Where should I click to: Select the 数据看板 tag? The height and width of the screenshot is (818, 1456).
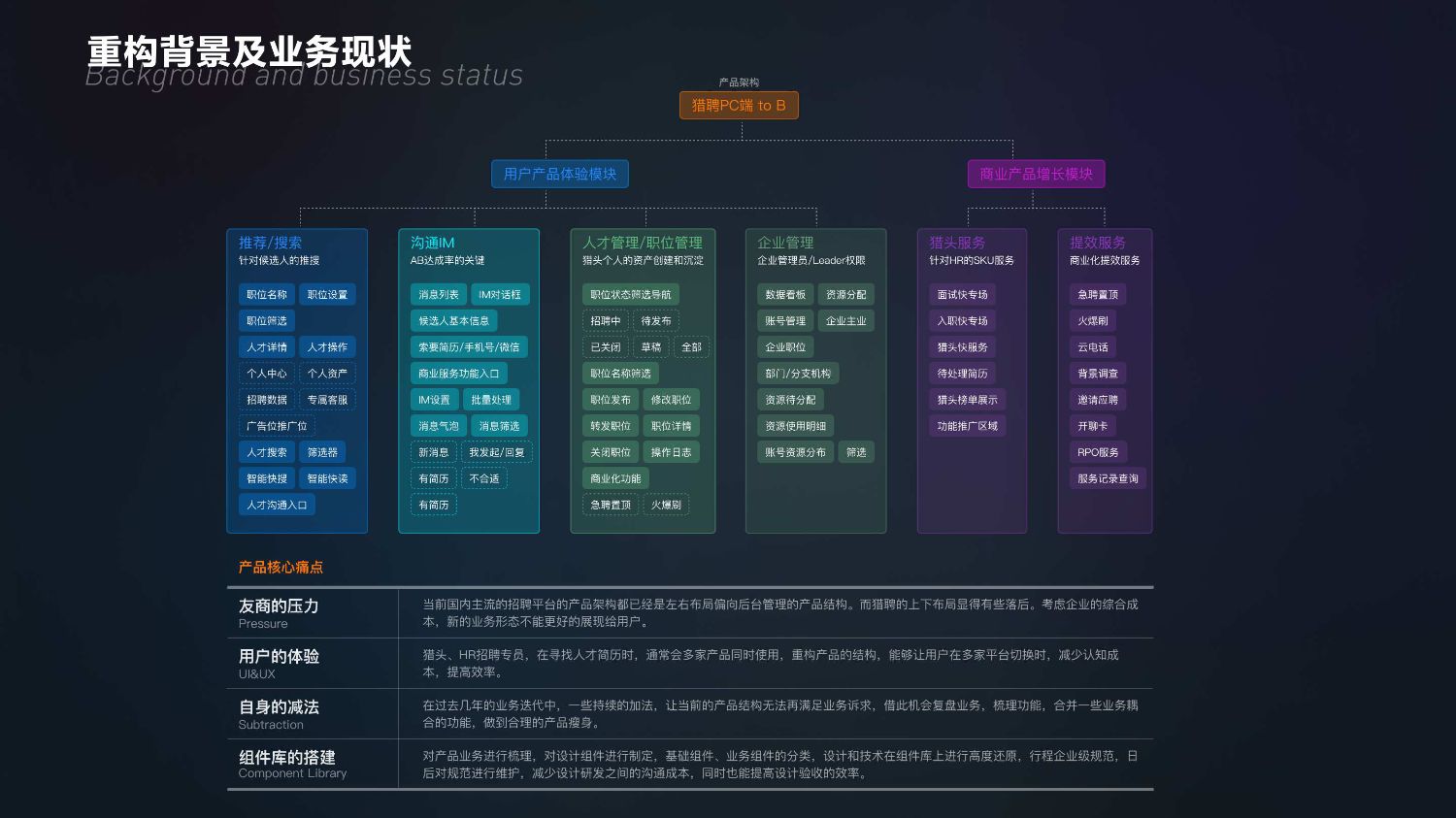point(785,295)
